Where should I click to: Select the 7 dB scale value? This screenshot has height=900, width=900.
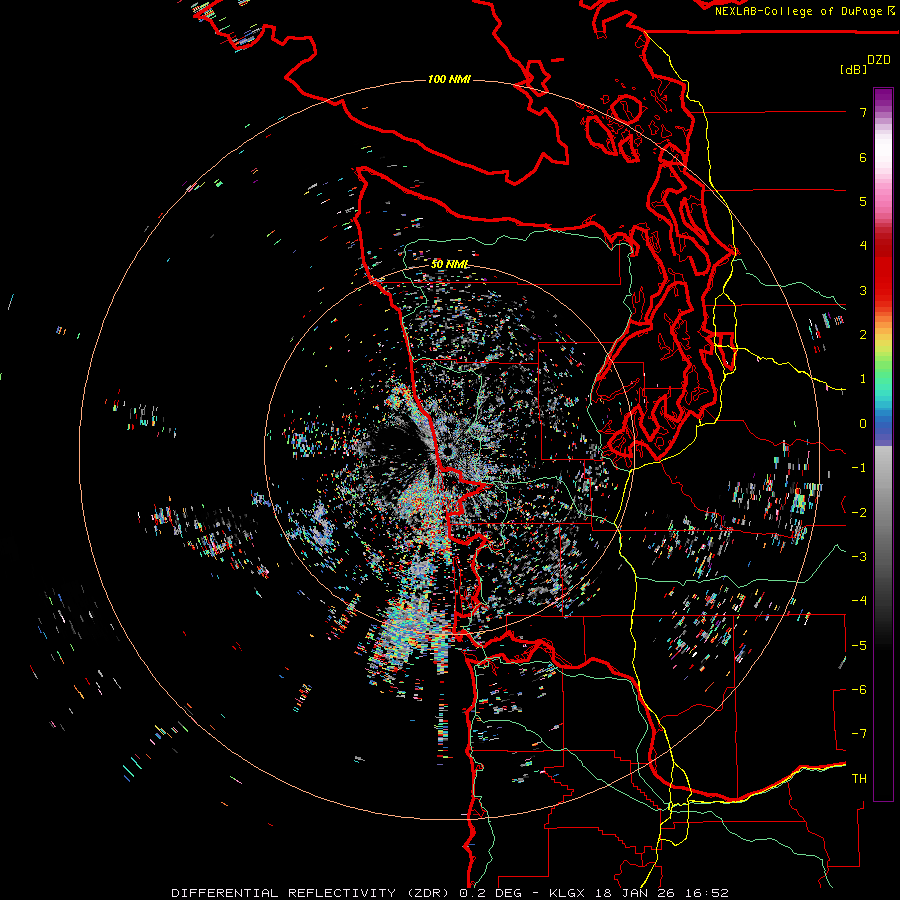point(863,112)
